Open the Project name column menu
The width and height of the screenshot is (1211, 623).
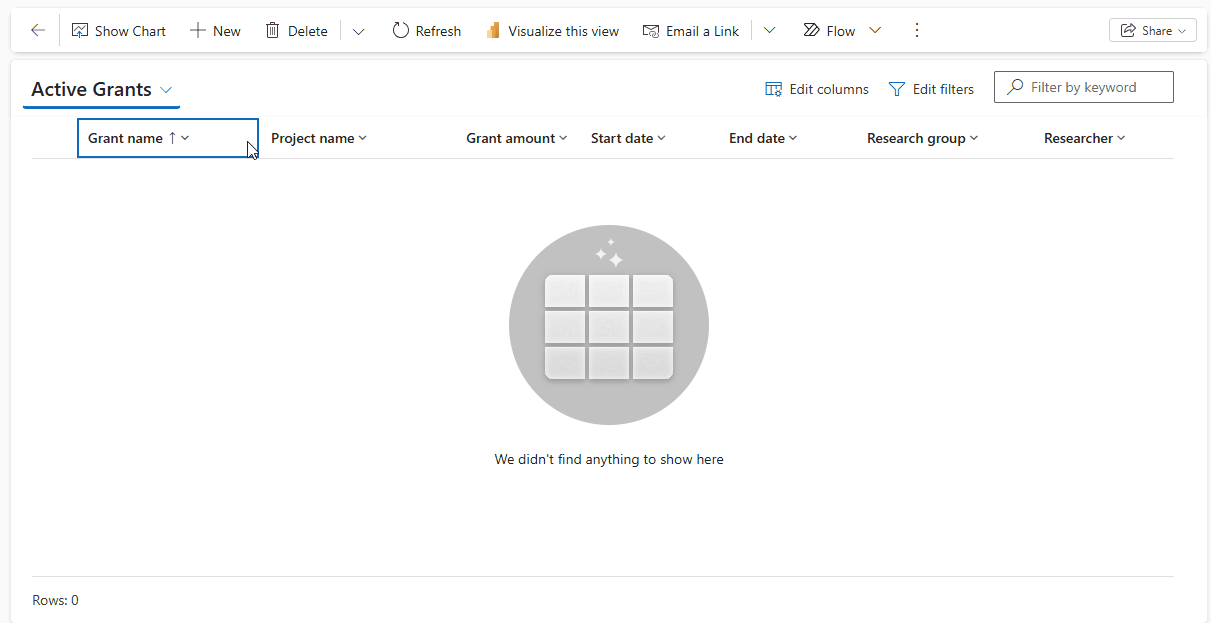tap(319, 138)
